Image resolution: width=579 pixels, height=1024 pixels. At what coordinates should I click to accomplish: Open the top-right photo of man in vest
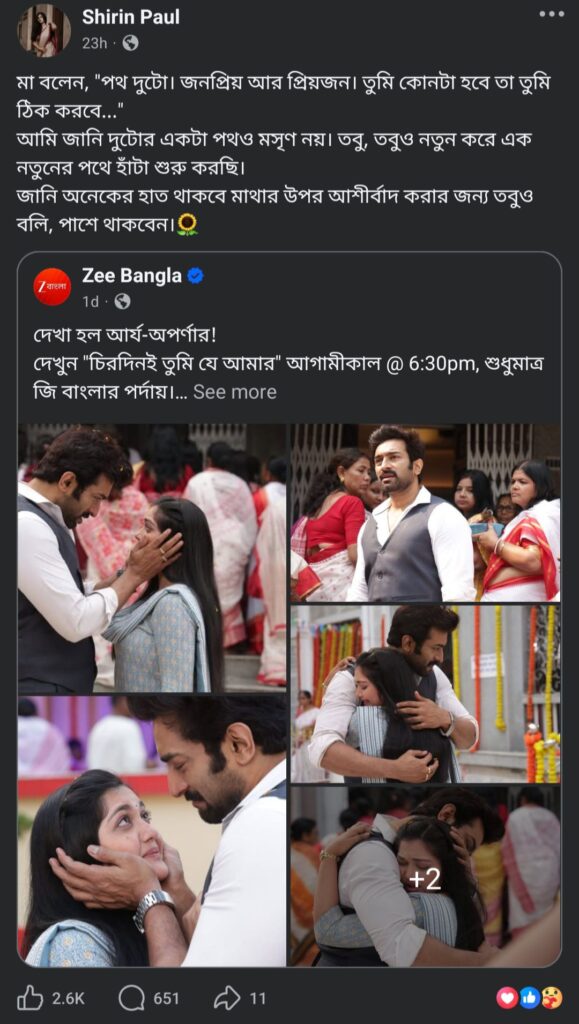(x=425, y=513)
